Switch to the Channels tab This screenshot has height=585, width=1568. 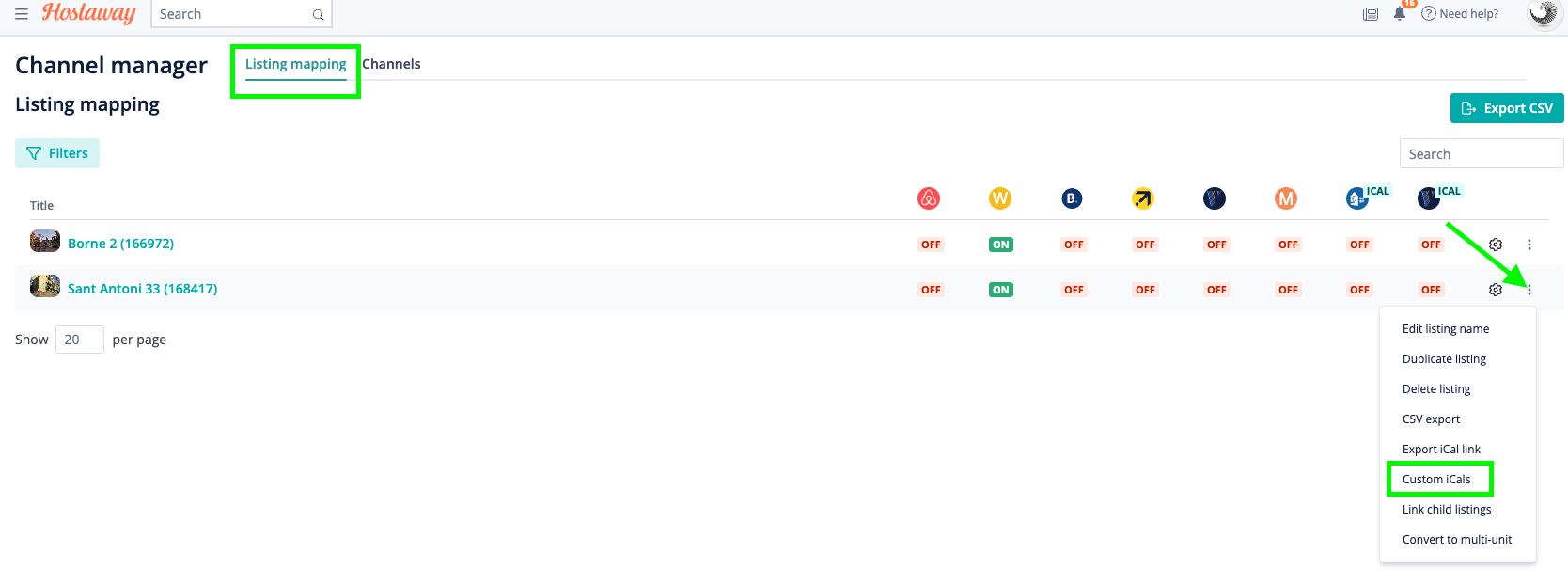pos(391,64)
